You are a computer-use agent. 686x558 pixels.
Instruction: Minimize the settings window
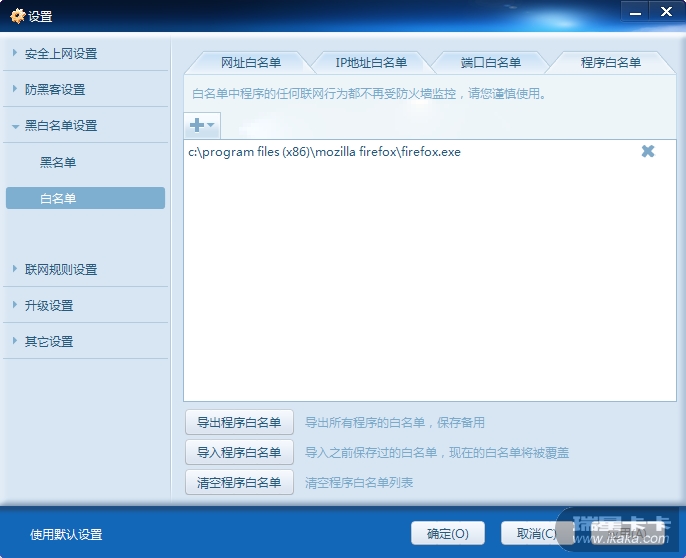(635, 11)
